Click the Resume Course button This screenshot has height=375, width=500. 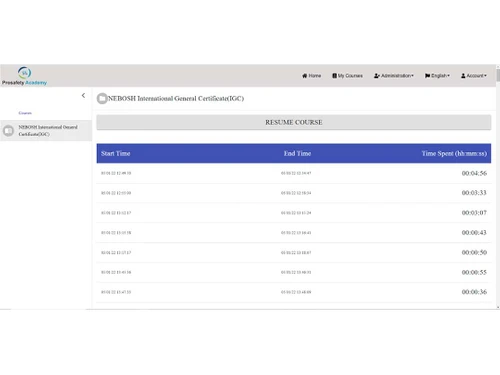coord(294,122)
